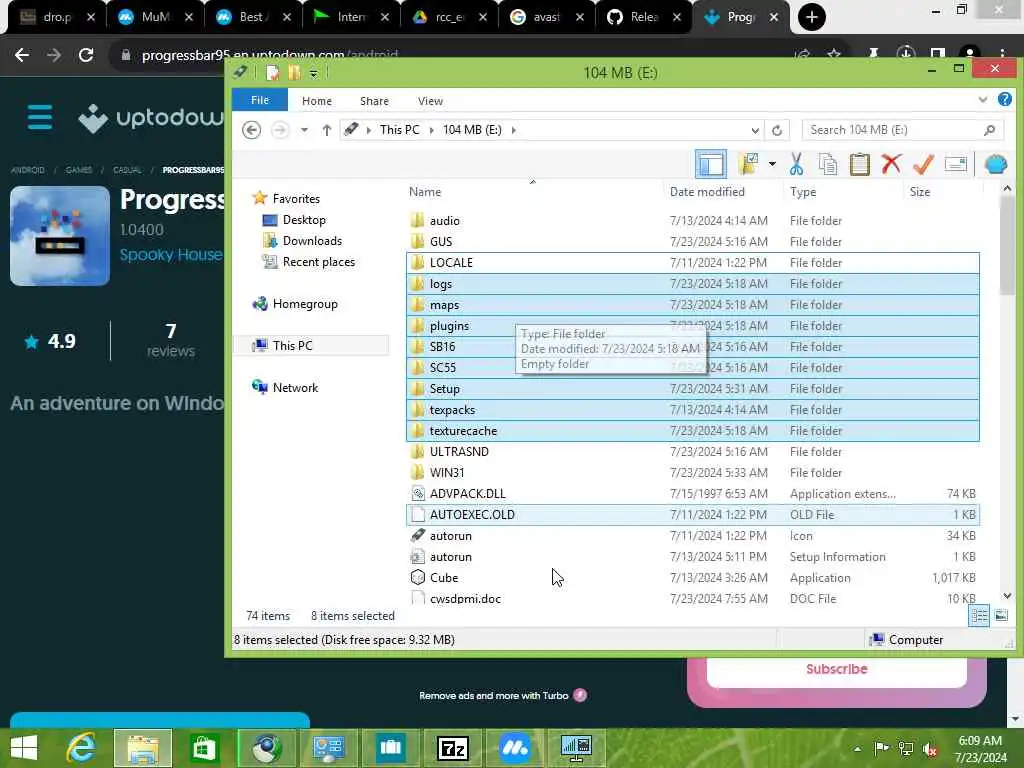1024x768 pixels.
Task: Toggle the navigation pane layout button
Action: pos(711,164)
